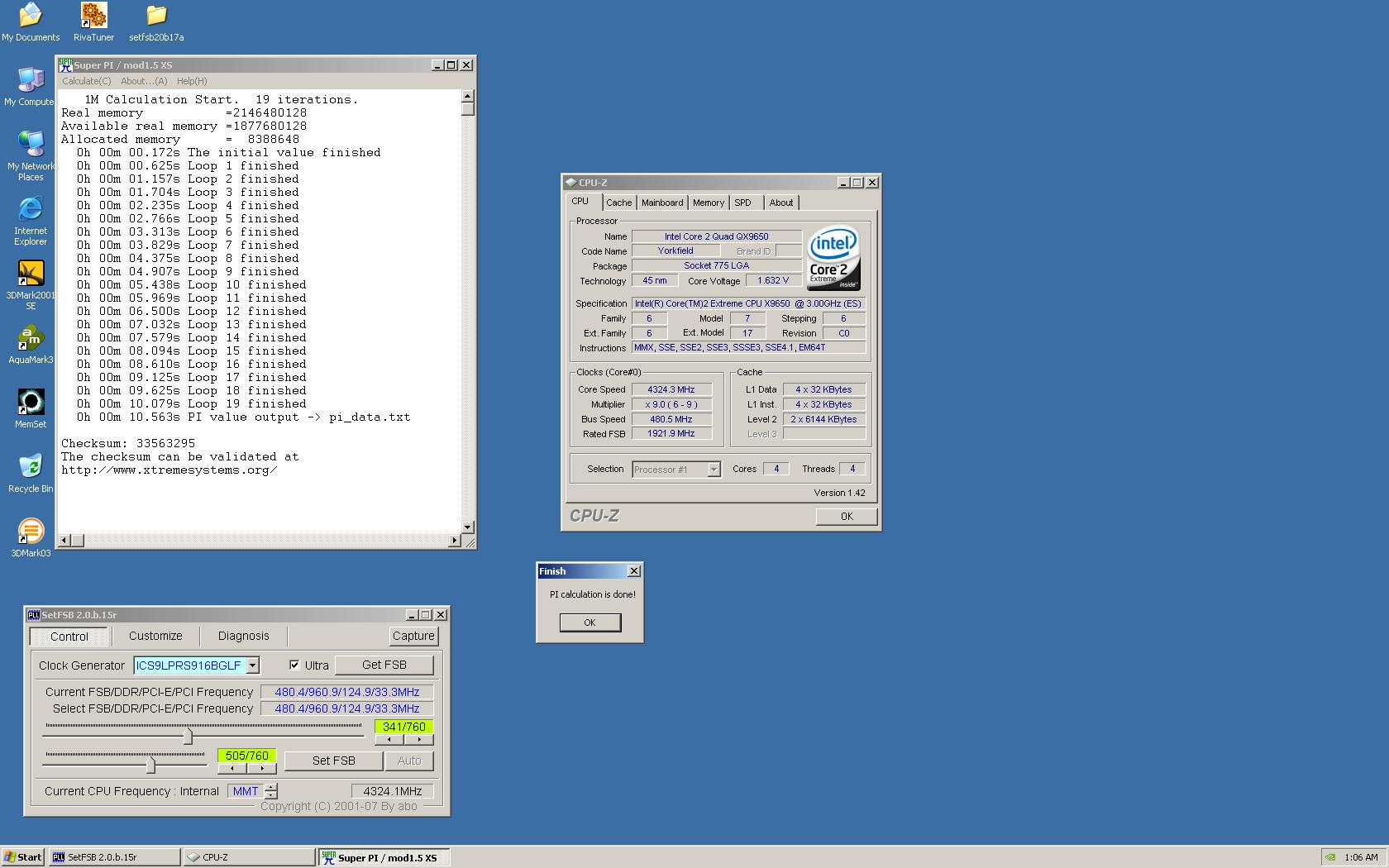Image resolution: width=1389 pixels, height=868 pixels.
Task: Click the 4324.1MHz CPU frequency readout
Action: pos(392,791)
